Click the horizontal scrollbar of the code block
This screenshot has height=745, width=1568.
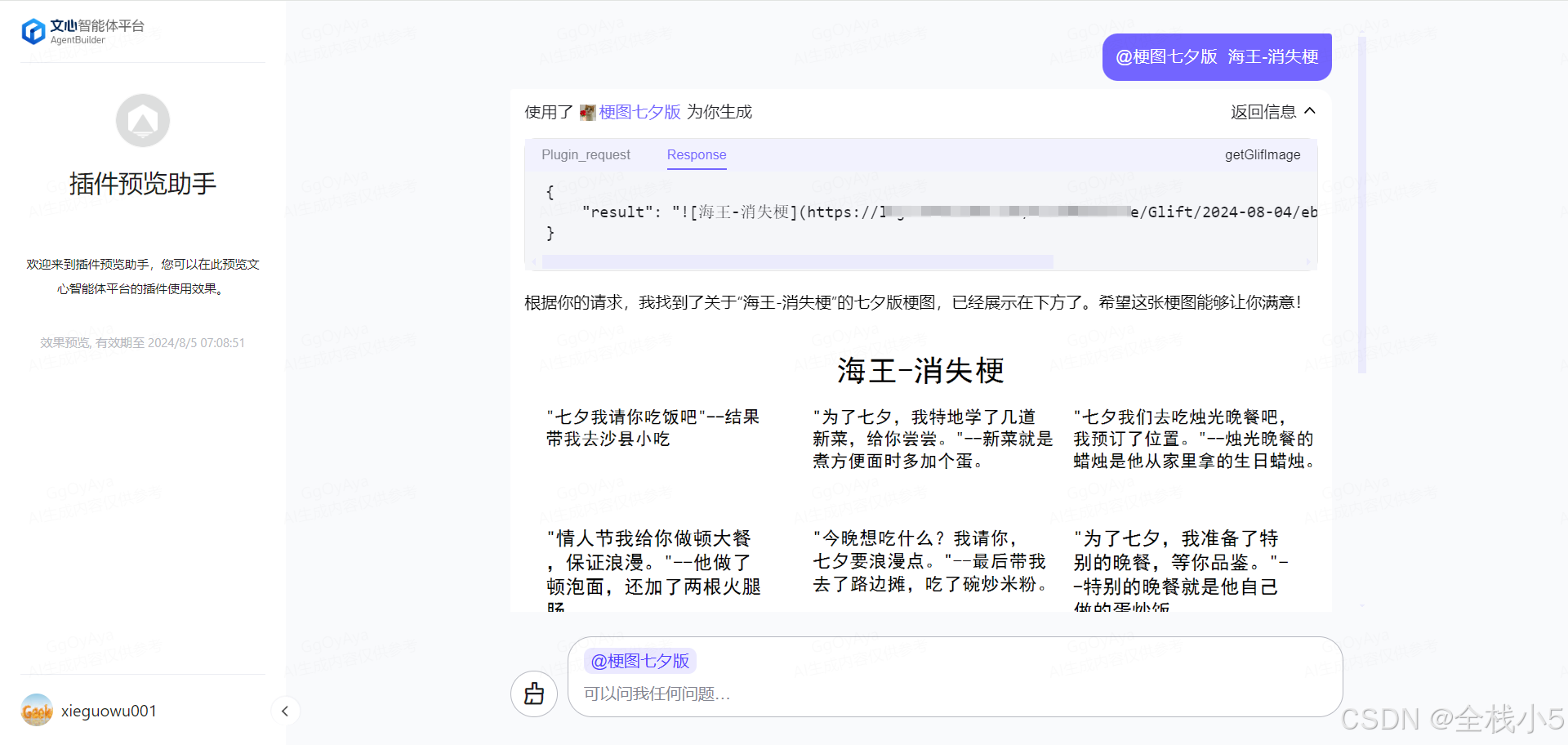[x=797, y=262]
